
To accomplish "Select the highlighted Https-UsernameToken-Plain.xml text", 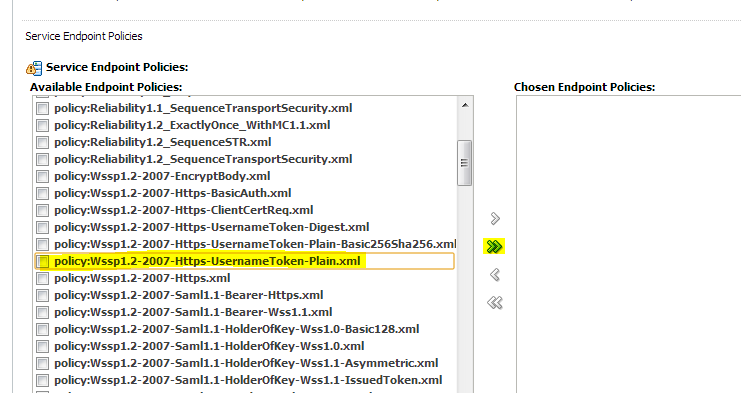I will pos(207,261).
